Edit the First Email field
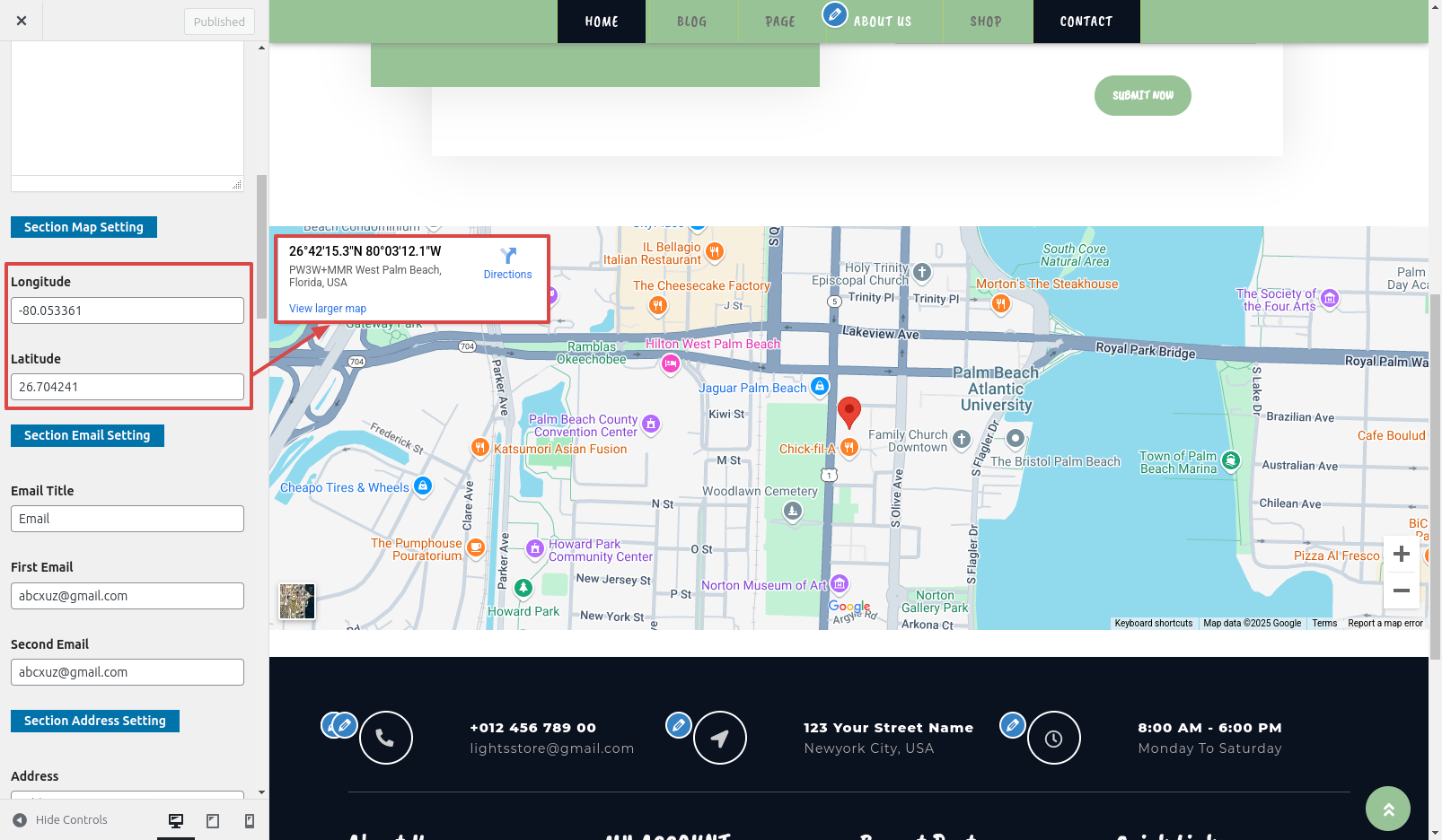Viewport: 1442px width, 840px height. (x=127, y=596)
